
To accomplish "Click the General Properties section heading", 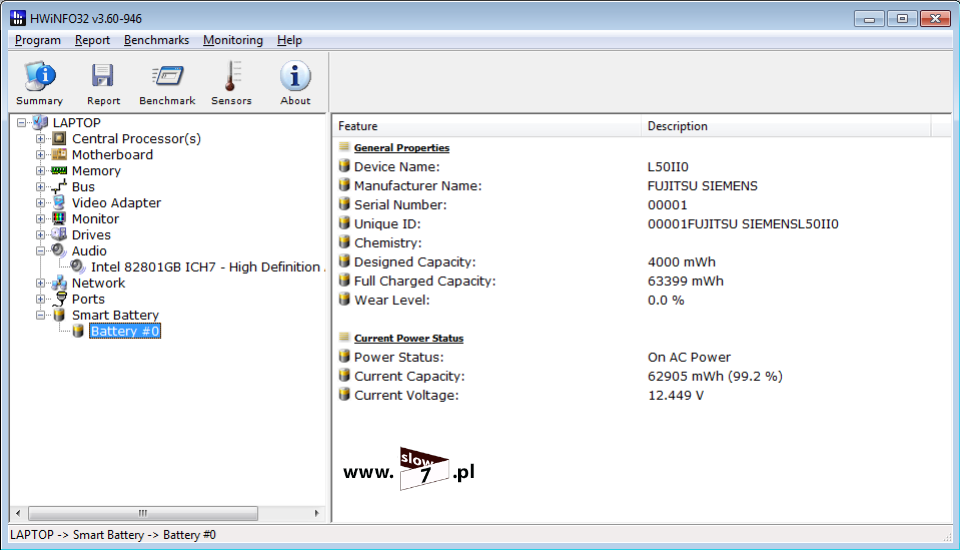I will 401,148.
